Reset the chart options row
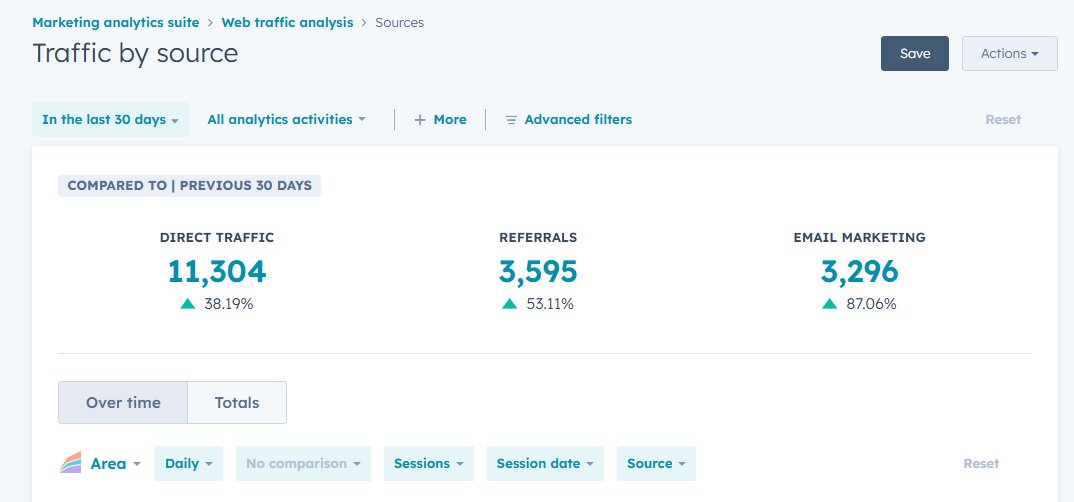This screenshot has height=502, width=1074. [x=981, y=464]
